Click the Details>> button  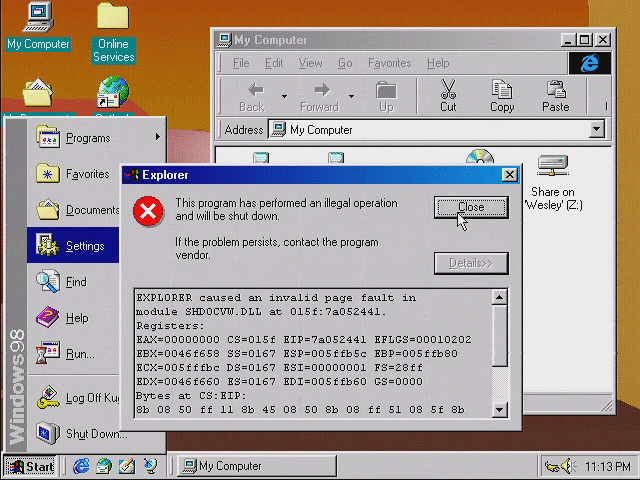[x=471, y=263]
